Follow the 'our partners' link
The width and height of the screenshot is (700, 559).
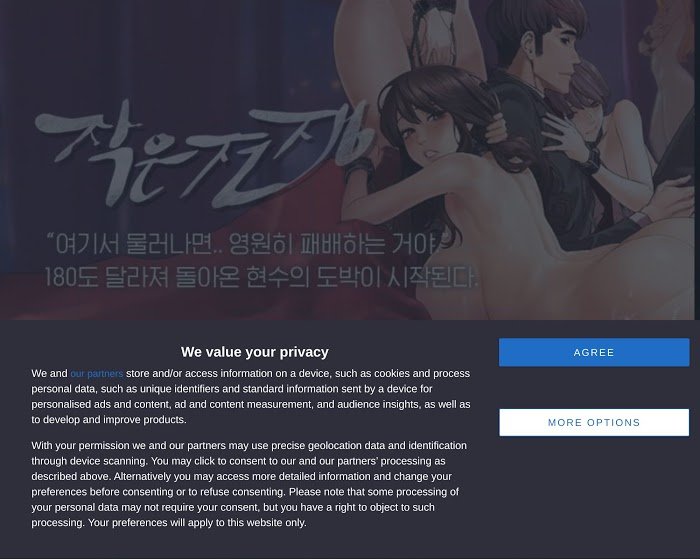(x=96, y=374)
